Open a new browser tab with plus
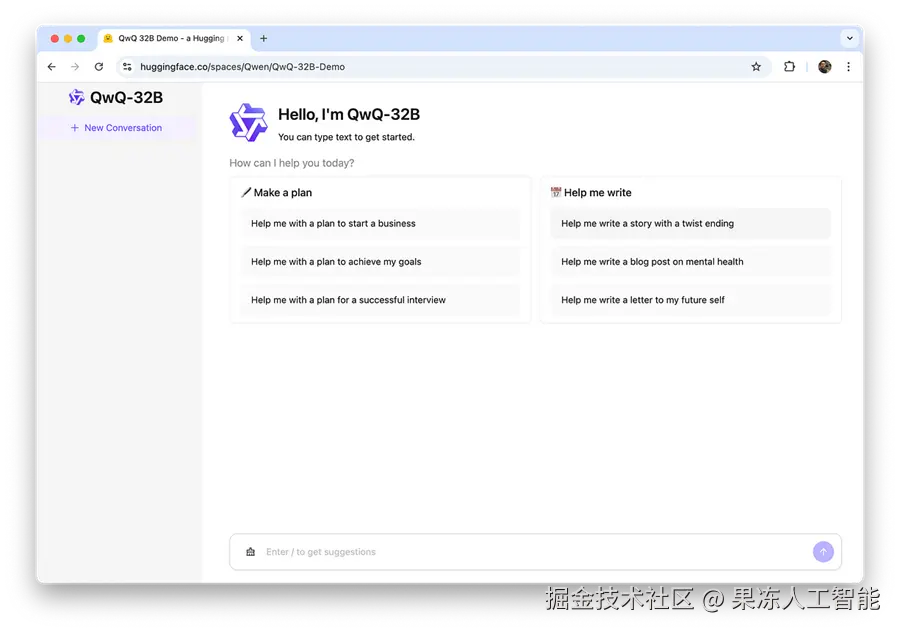 pyautogui.click(x=263, y=38)
